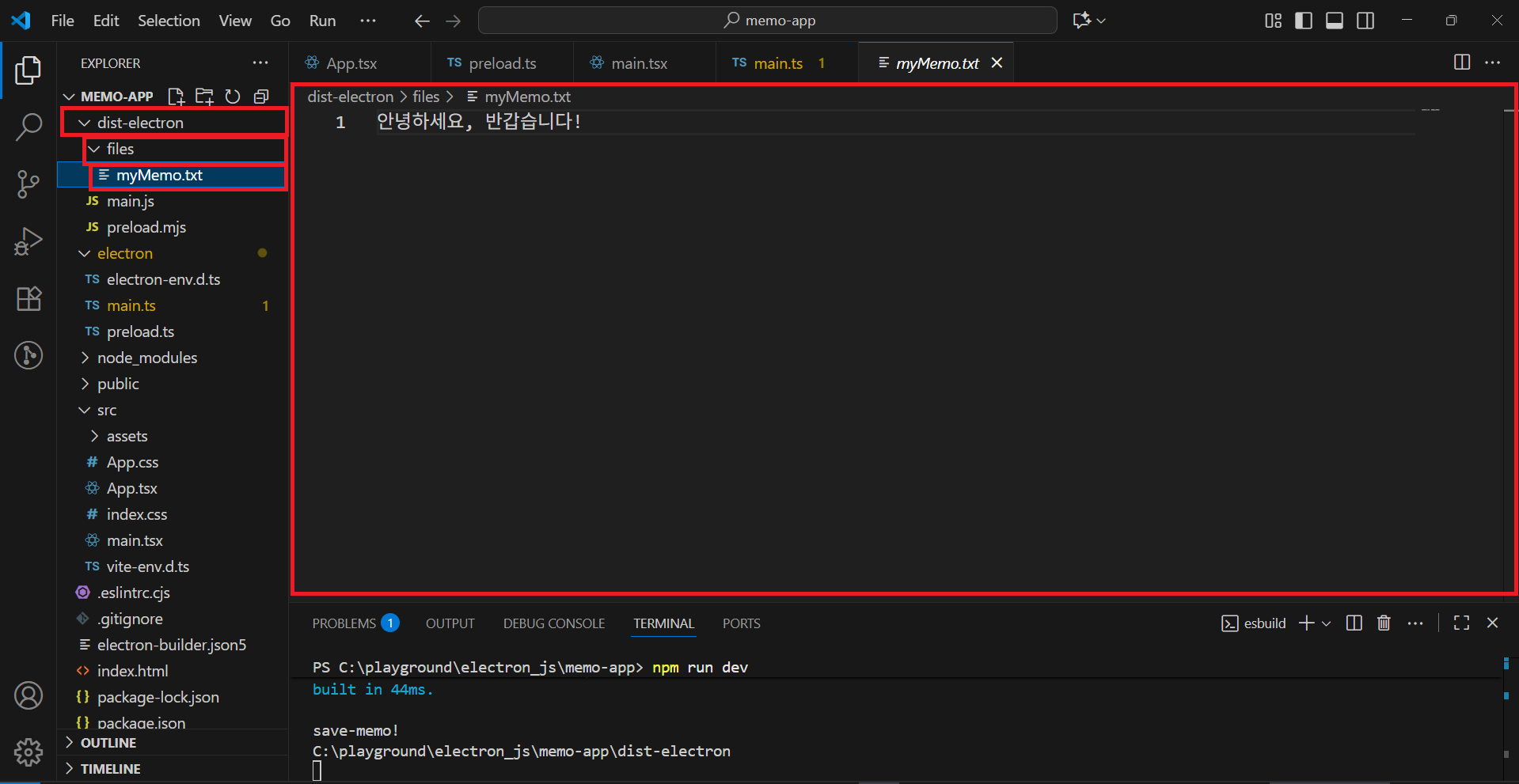Click the files breadcrumb segment
Screen dimensions: 1519x784
click(426, 97)
